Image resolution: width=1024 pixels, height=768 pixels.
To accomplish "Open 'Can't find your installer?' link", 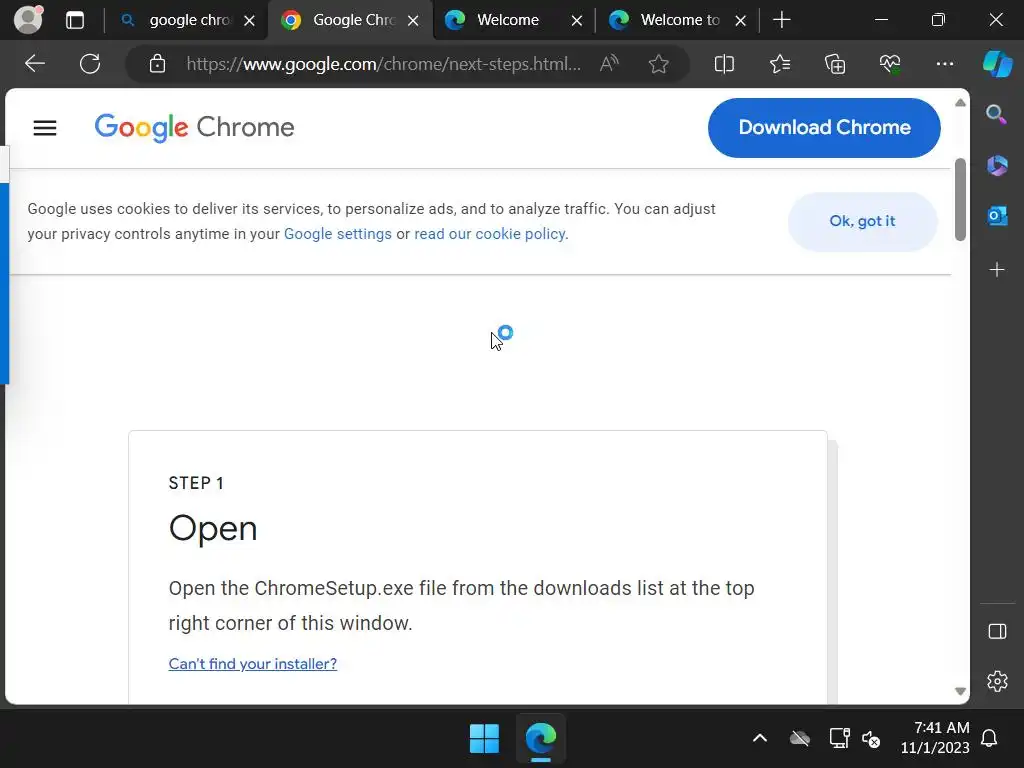I will [253, 664].
